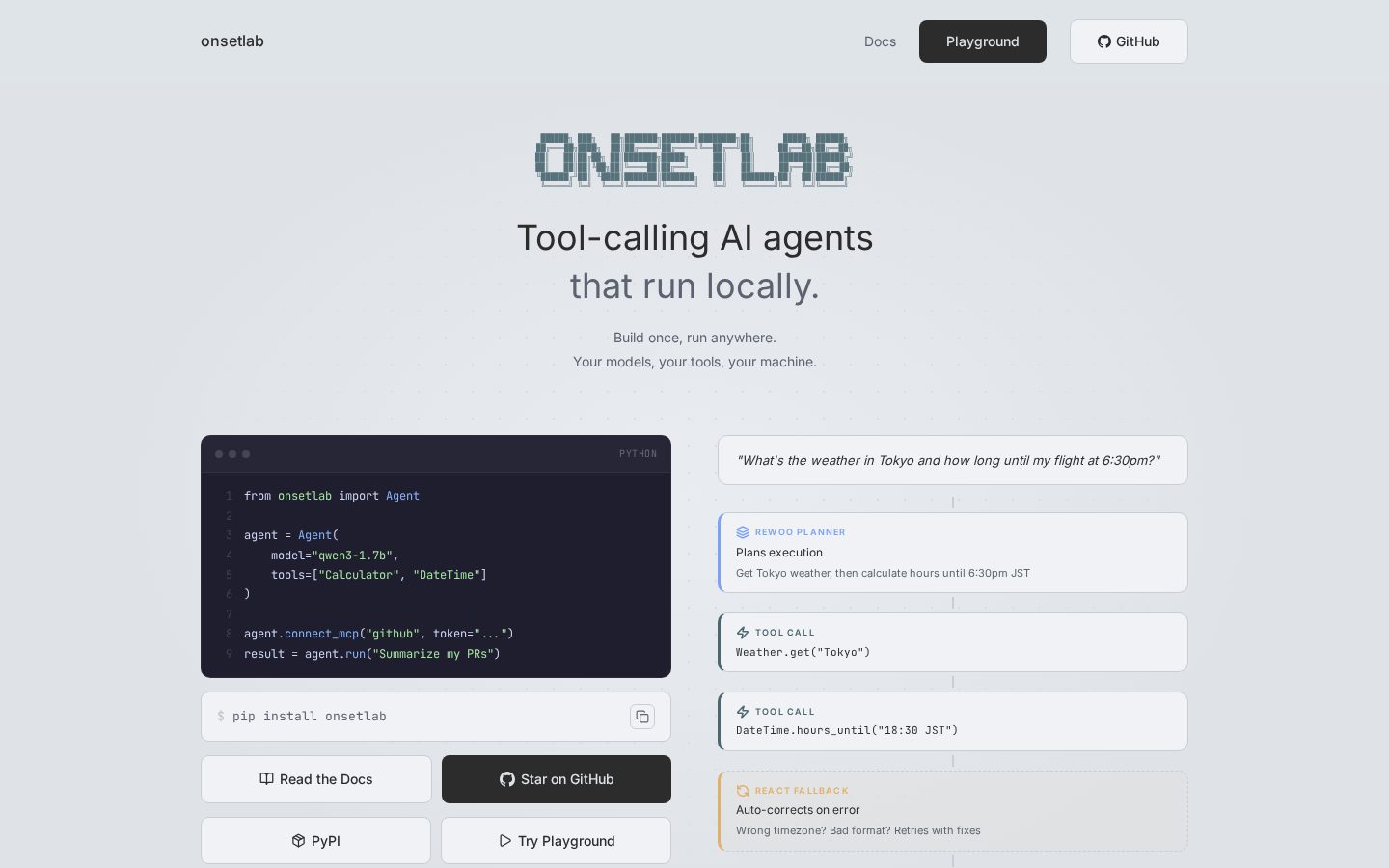Click the ReAct Fallback refresh icon
This screenshot has width=1389, height=868.
tap(743, 791)
